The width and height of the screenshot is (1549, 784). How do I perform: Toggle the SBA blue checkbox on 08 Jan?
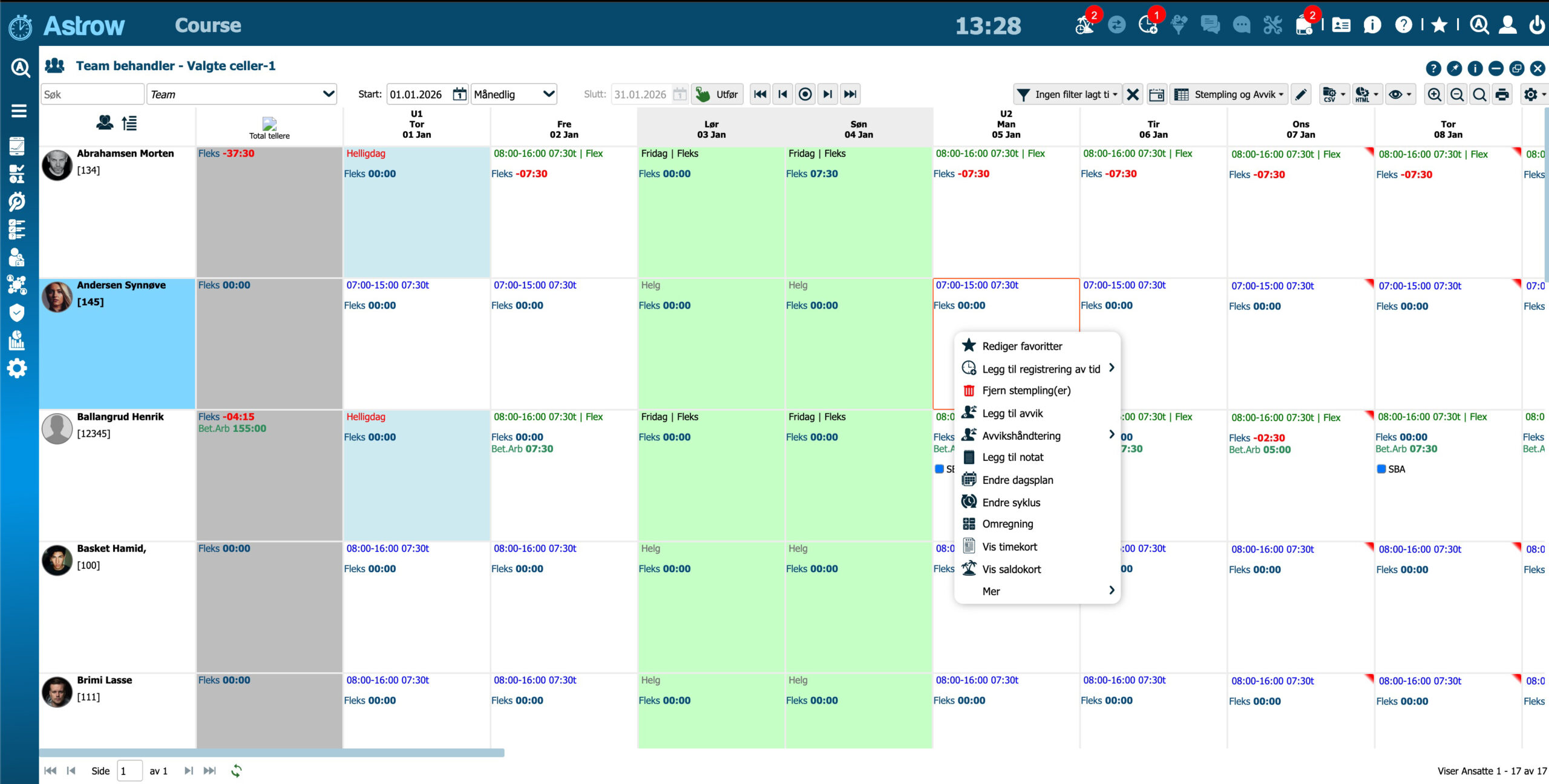point(1381,469)
